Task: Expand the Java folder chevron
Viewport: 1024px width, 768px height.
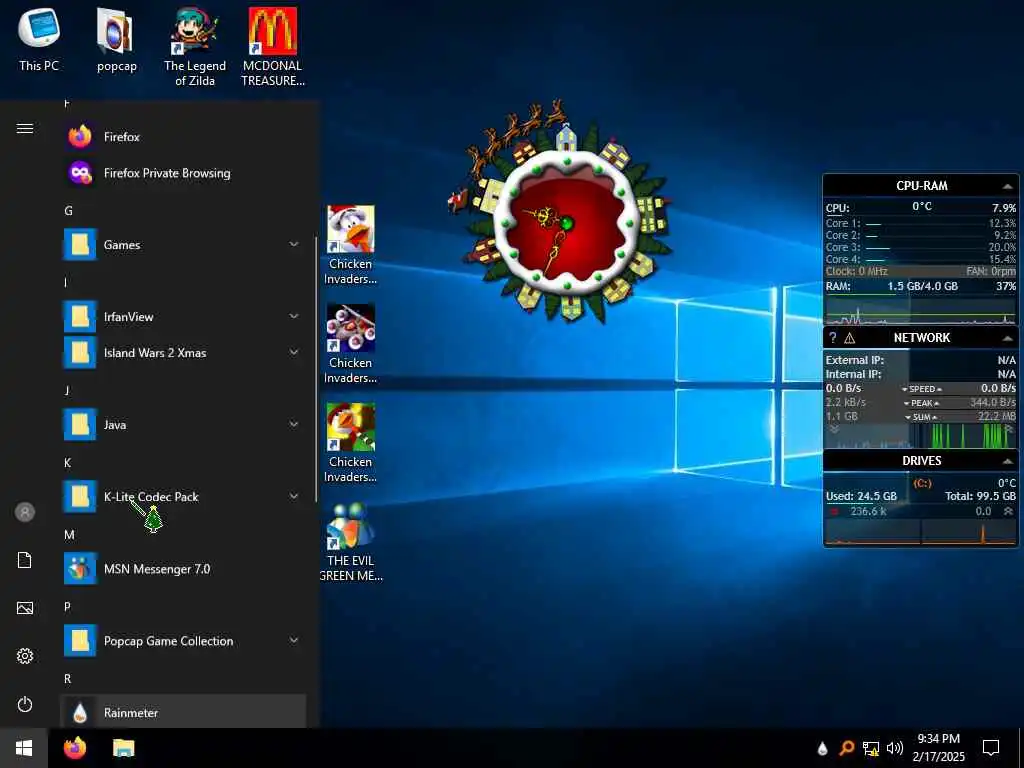Action: 294,424
